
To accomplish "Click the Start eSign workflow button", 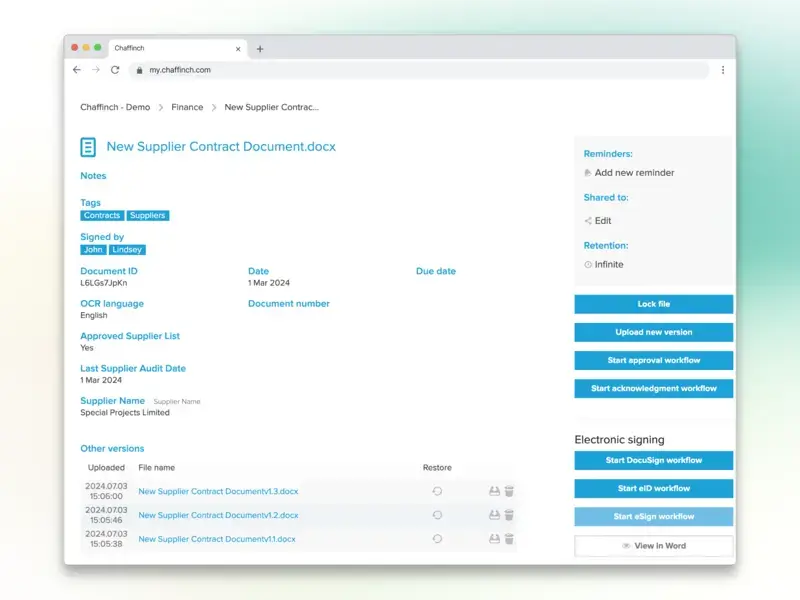I will coord(654,516).
